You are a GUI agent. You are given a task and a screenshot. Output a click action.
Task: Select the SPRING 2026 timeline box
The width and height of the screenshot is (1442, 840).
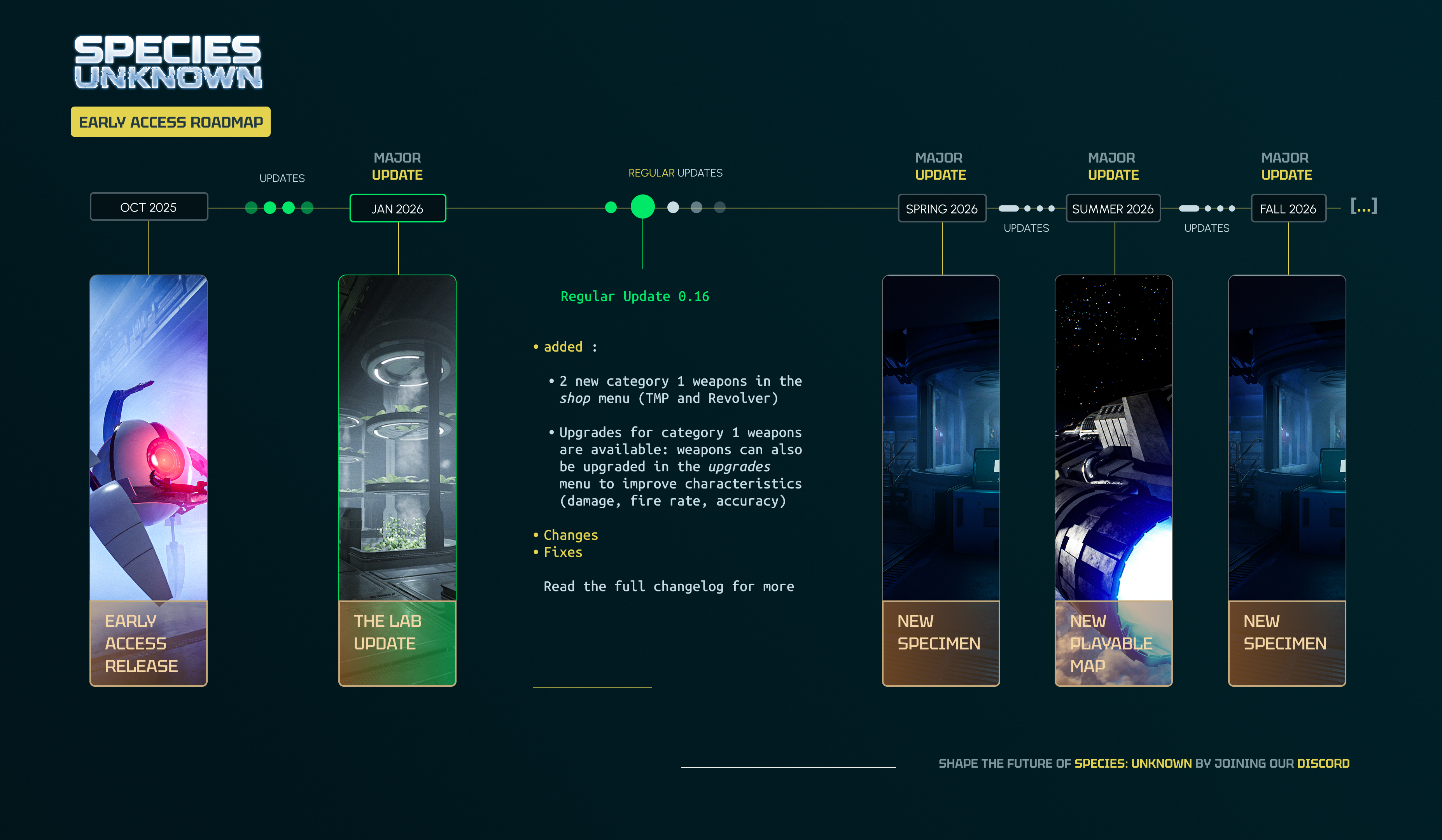point(942,209)
